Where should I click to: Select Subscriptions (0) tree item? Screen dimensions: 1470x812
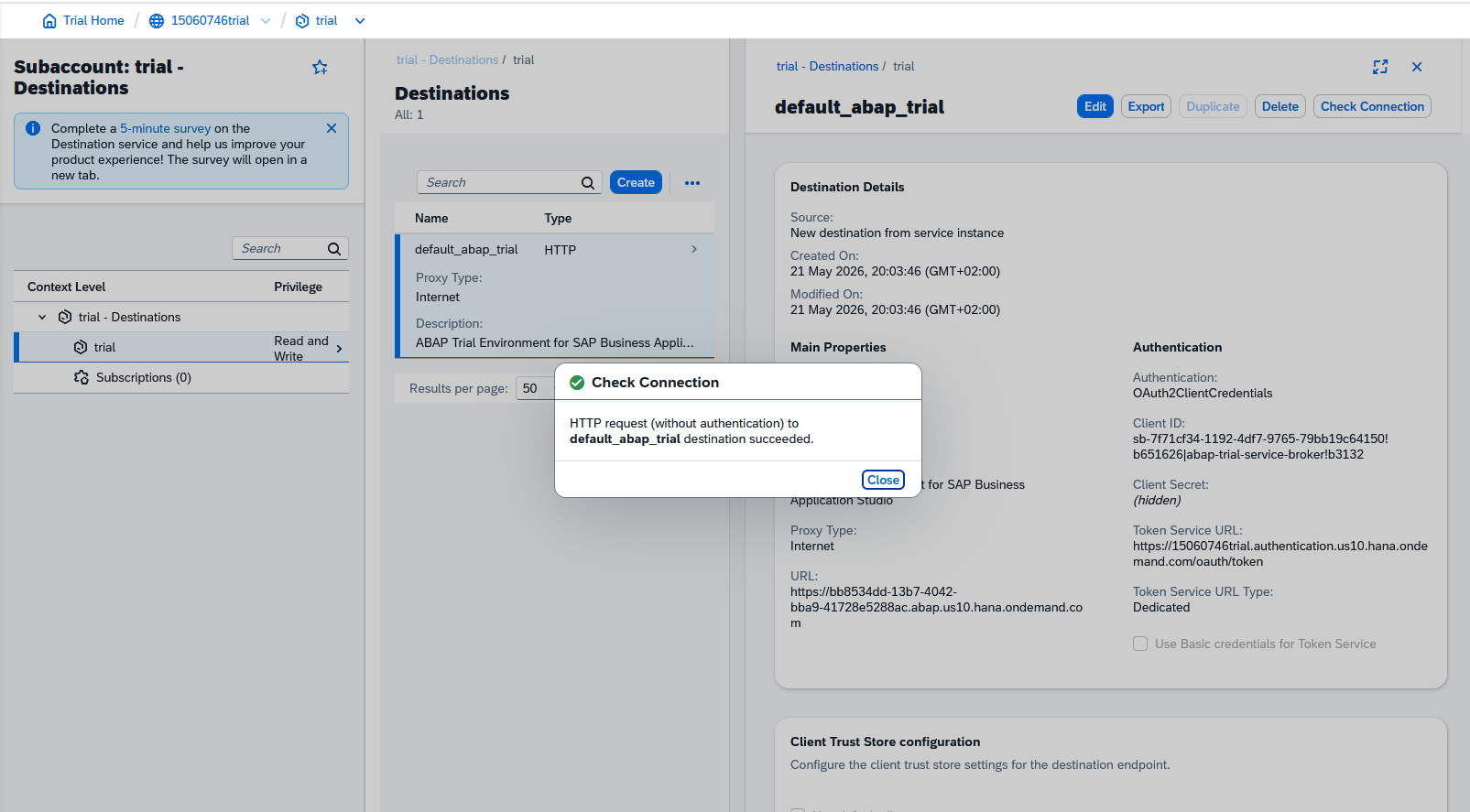144,377
